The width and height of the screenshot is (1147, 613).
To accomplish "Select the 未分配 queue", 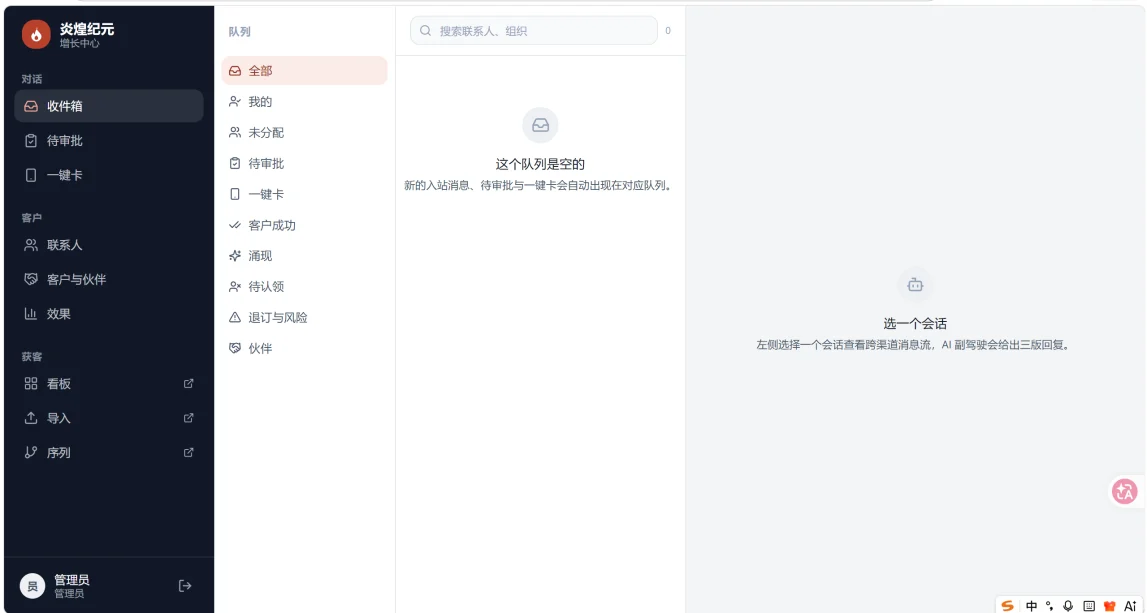I will [x=304, y=132].
